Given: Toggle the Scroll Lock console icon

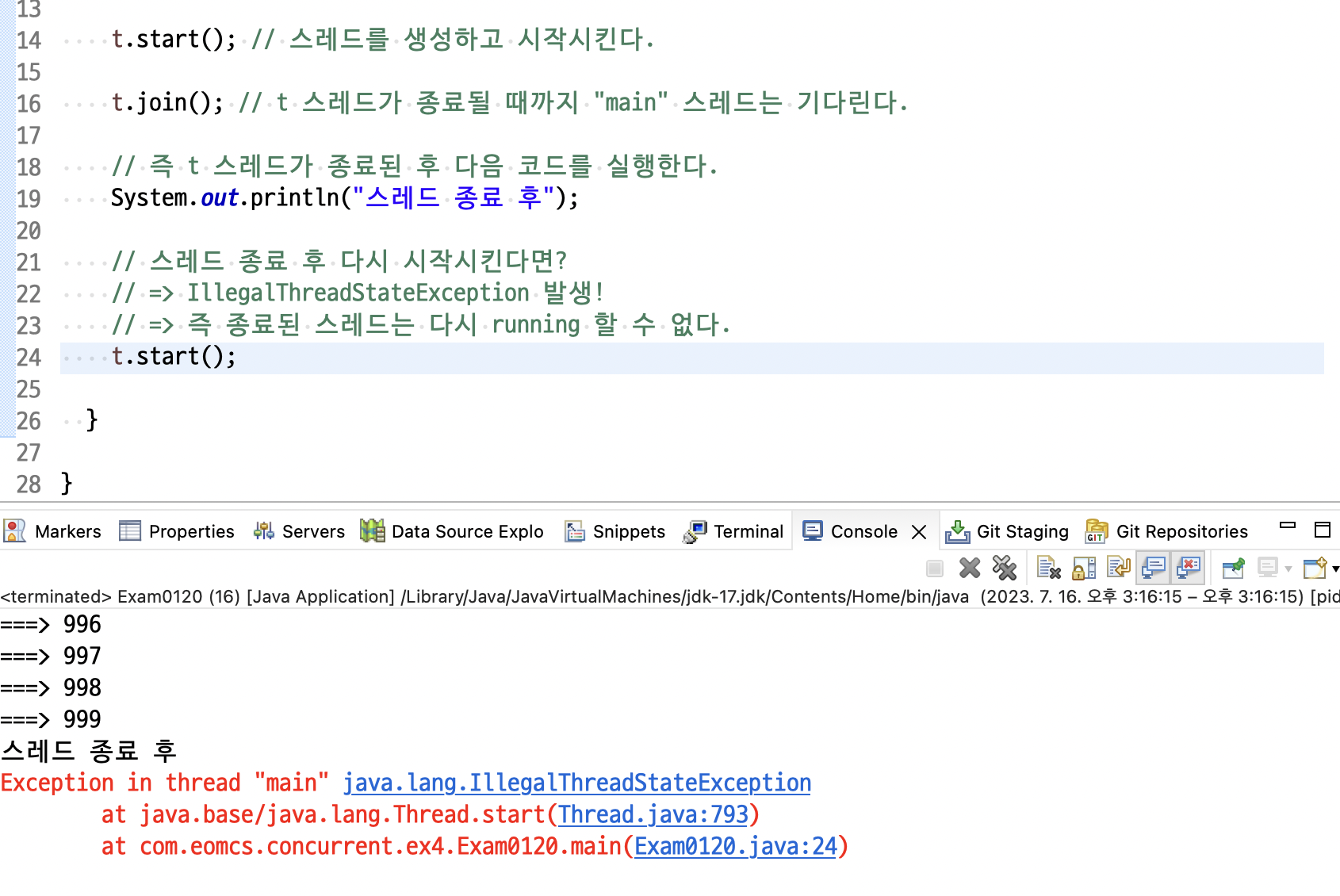Looking at the screenshot, I should coord(1084,568).
